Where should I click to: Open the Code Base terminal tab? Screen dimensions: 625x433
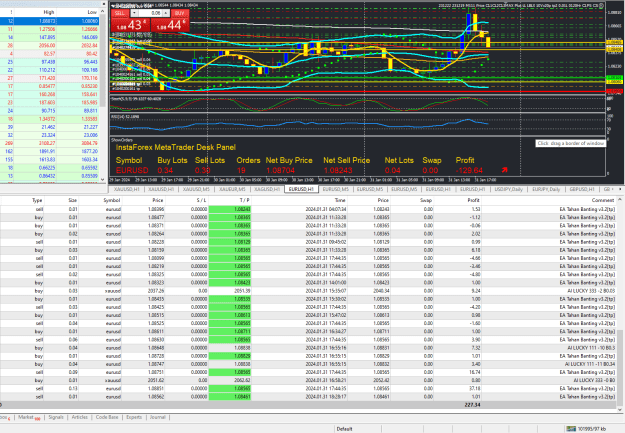(107, 417)
